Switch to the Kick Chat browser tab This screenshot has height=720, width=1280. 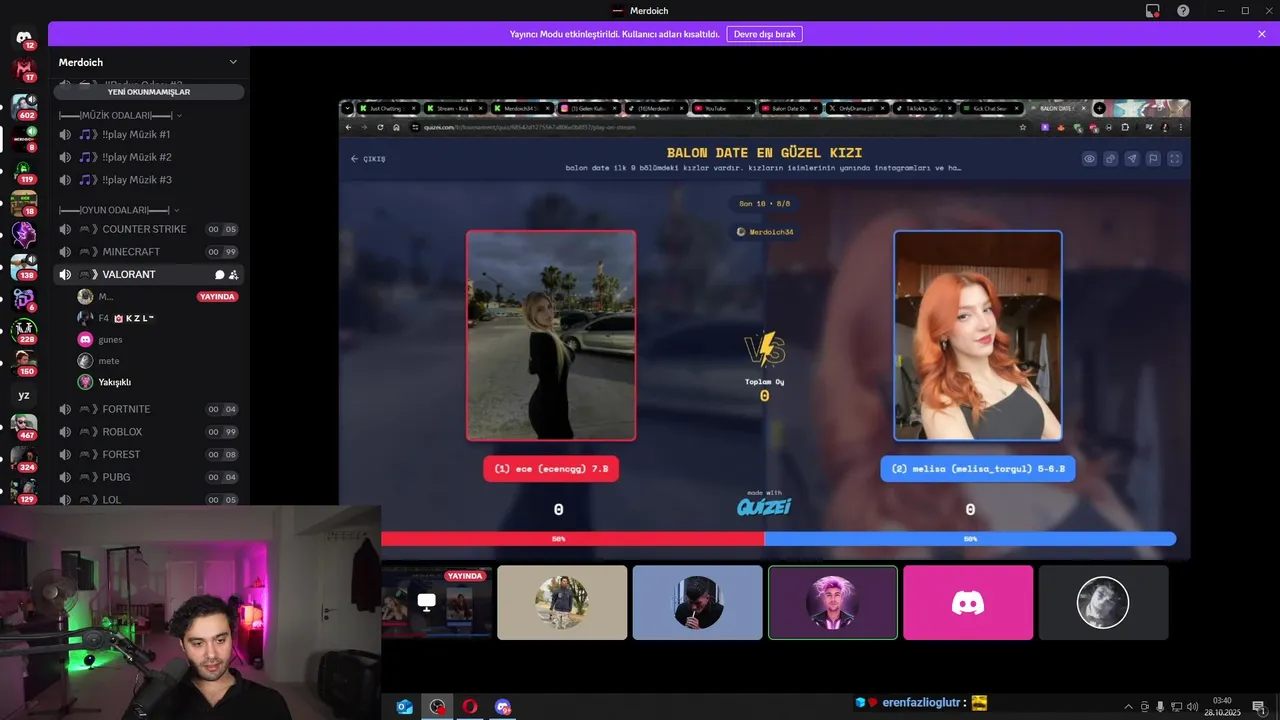[992, 108]
